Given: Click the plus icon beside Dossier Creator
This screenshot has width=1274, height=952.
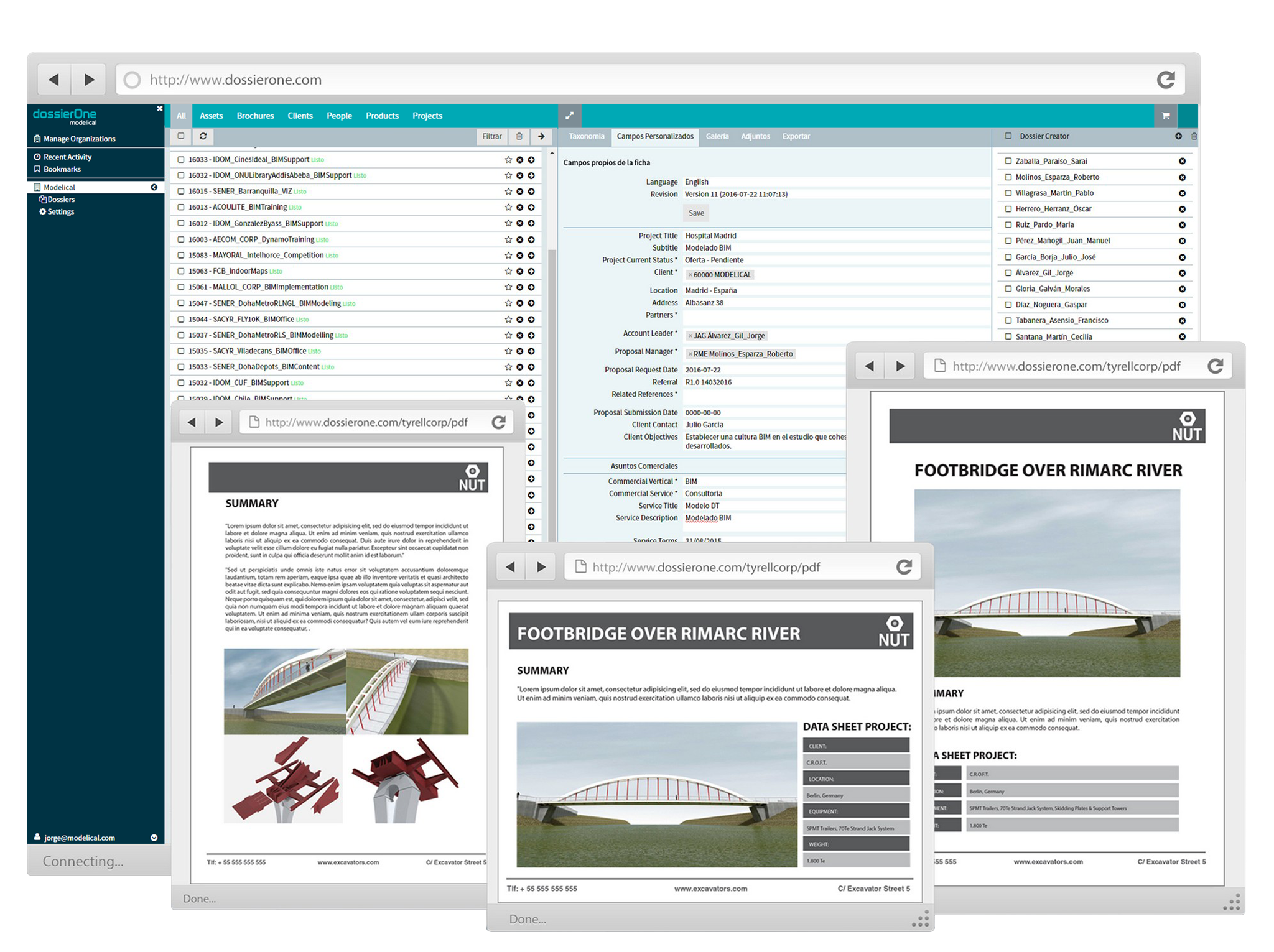Looking at the screenshot, I should [x=1178, y=136].
